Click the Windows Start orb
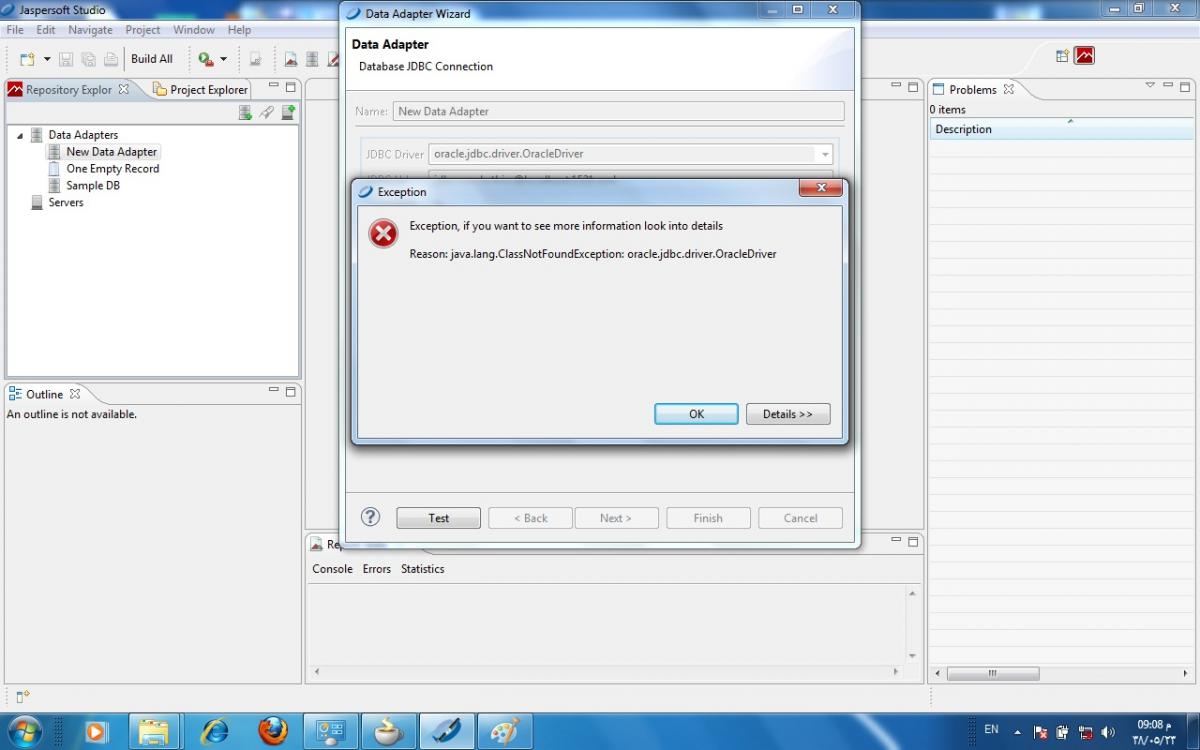Image resolution: width=1200 pixels, height=750 pixels. point(24,732)
